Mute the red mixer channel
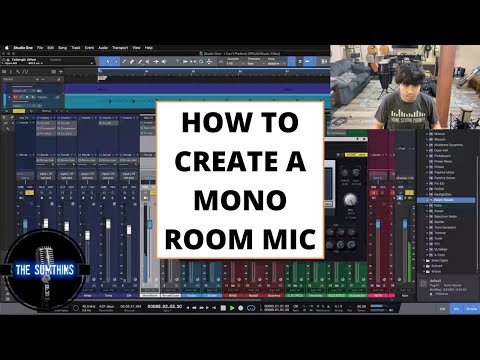This screenshot has width=480, height=360. [x=374, y=193]
